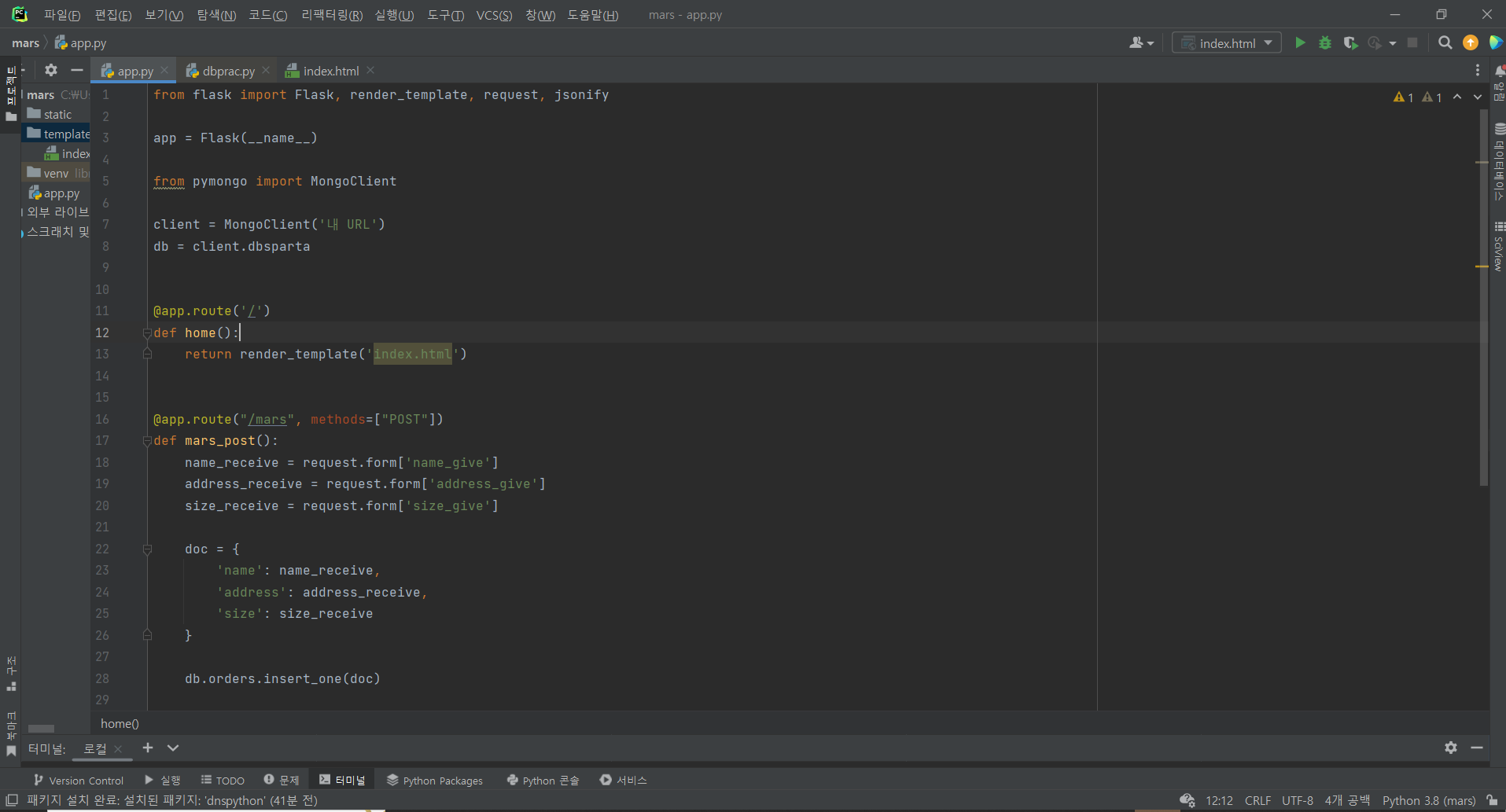Click the weak warning count indicator
The width and height of the screenshot is (1506, 812).
(x=1432, y=97)
